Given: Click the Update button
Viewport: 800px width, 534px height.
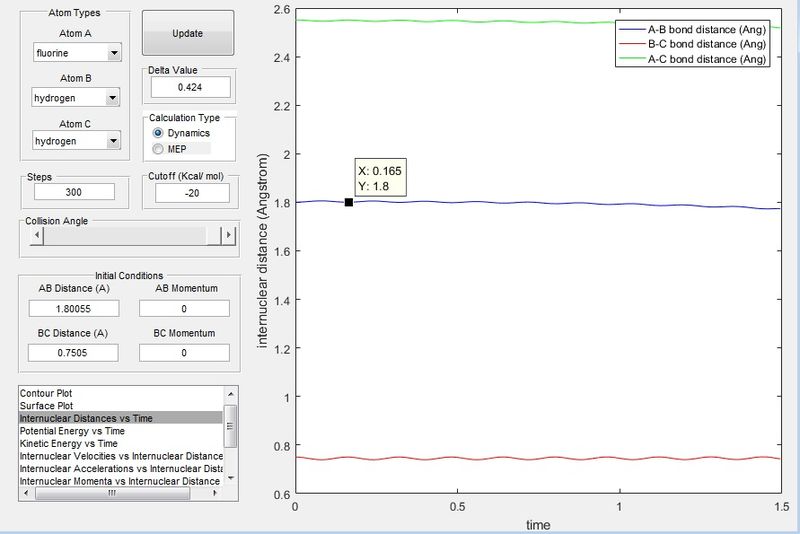Looking at the screenshot, I should (x=188, y=33).
